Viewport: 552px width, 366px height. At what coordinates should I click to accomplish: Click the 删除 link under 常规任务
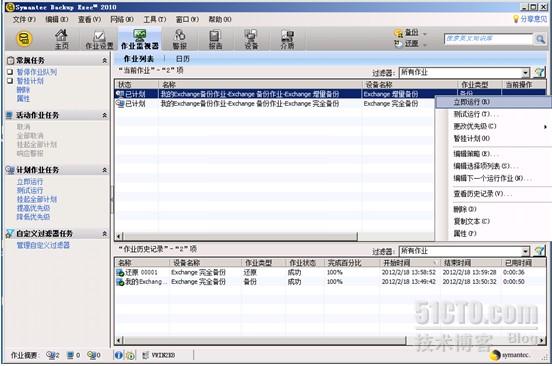(23, 90)
